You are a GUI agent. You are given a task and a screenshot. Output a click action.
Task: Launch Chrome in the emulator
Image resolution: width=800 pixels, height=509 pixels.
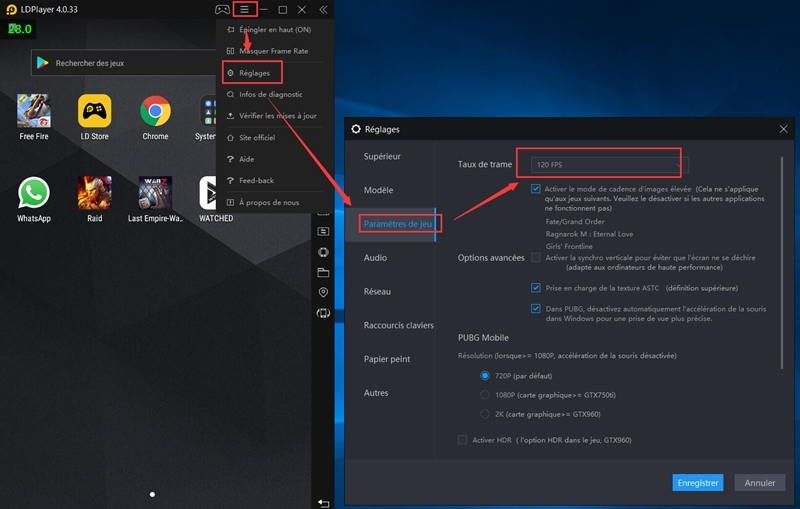coord(155,117)
